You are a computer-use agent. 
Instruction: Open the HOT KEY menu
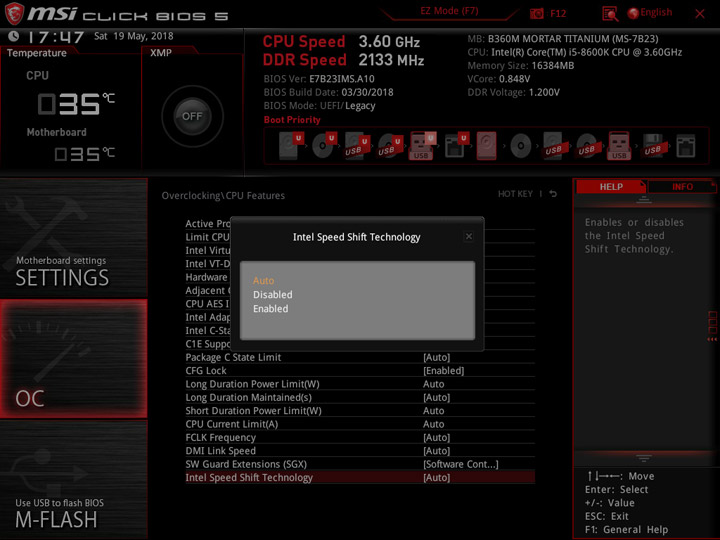tap(515, 194)
